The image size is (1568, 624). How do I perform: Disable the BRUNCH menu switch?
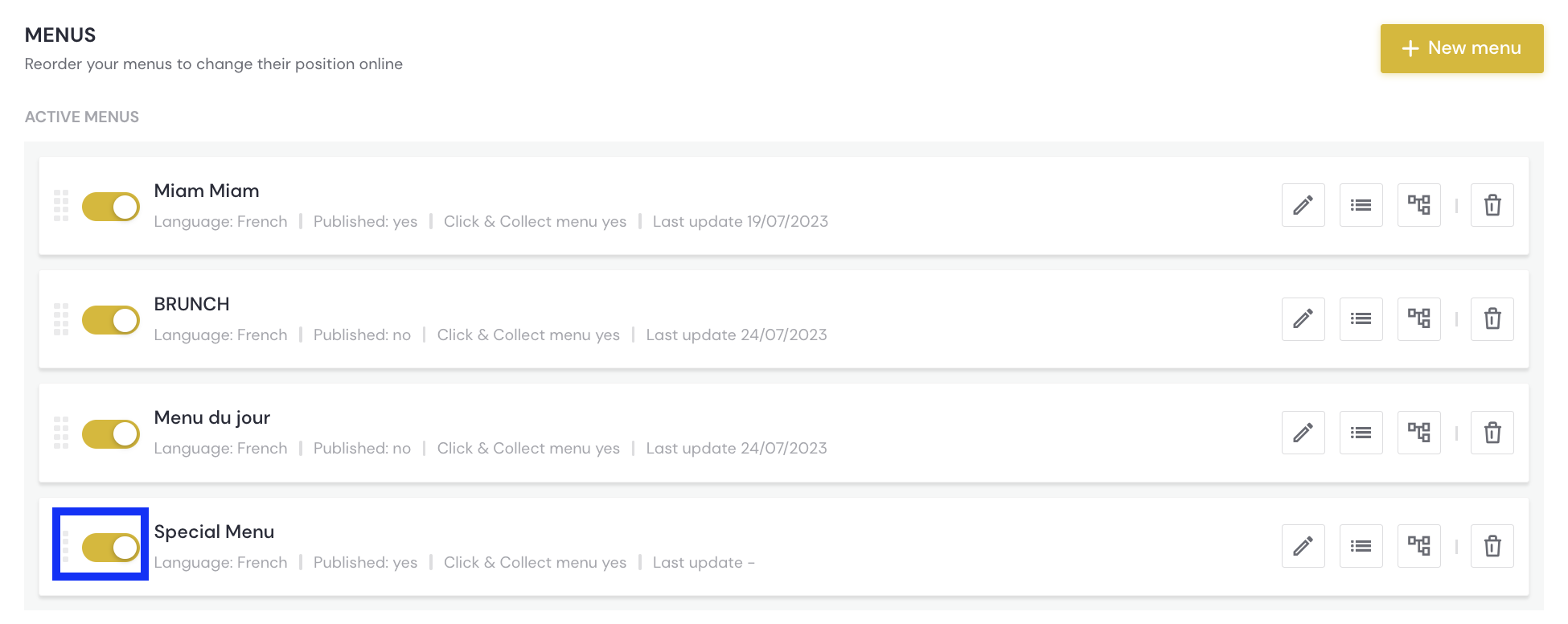coord(111,320)
